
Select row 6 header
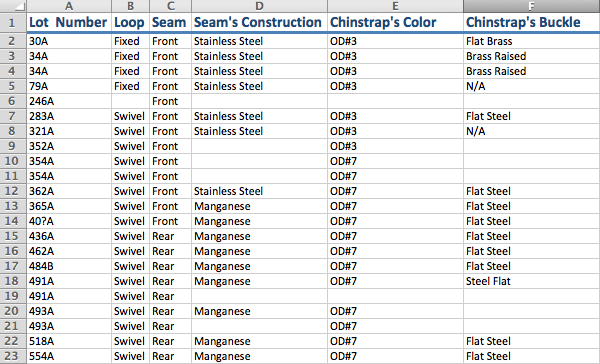click(13, 101)
